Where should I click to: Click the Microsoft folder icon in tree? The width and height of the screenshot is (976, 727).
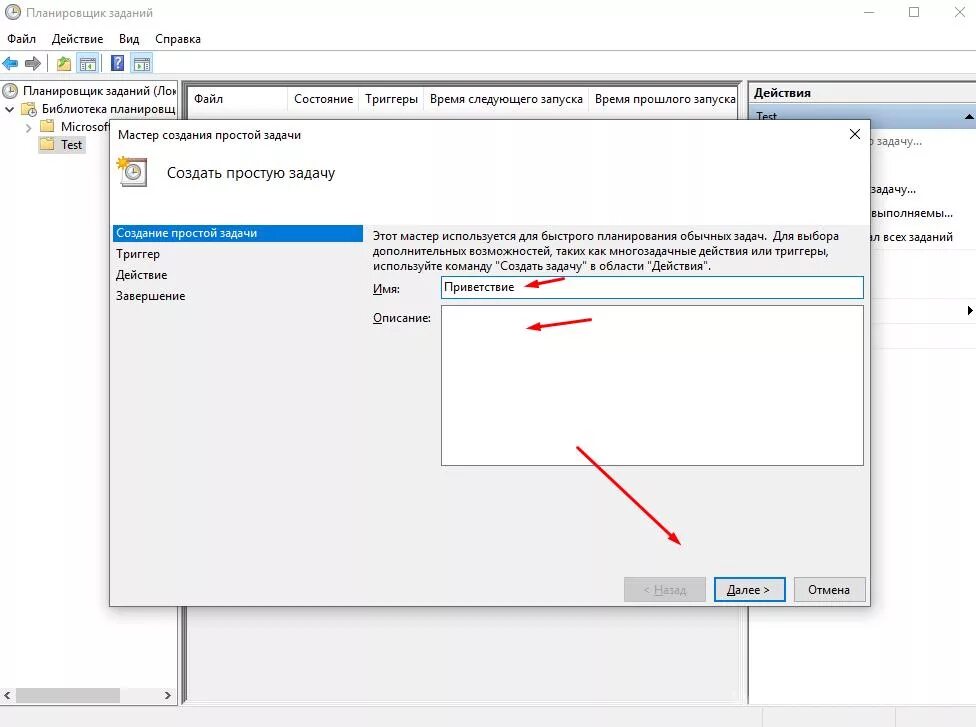pos(47,126)
